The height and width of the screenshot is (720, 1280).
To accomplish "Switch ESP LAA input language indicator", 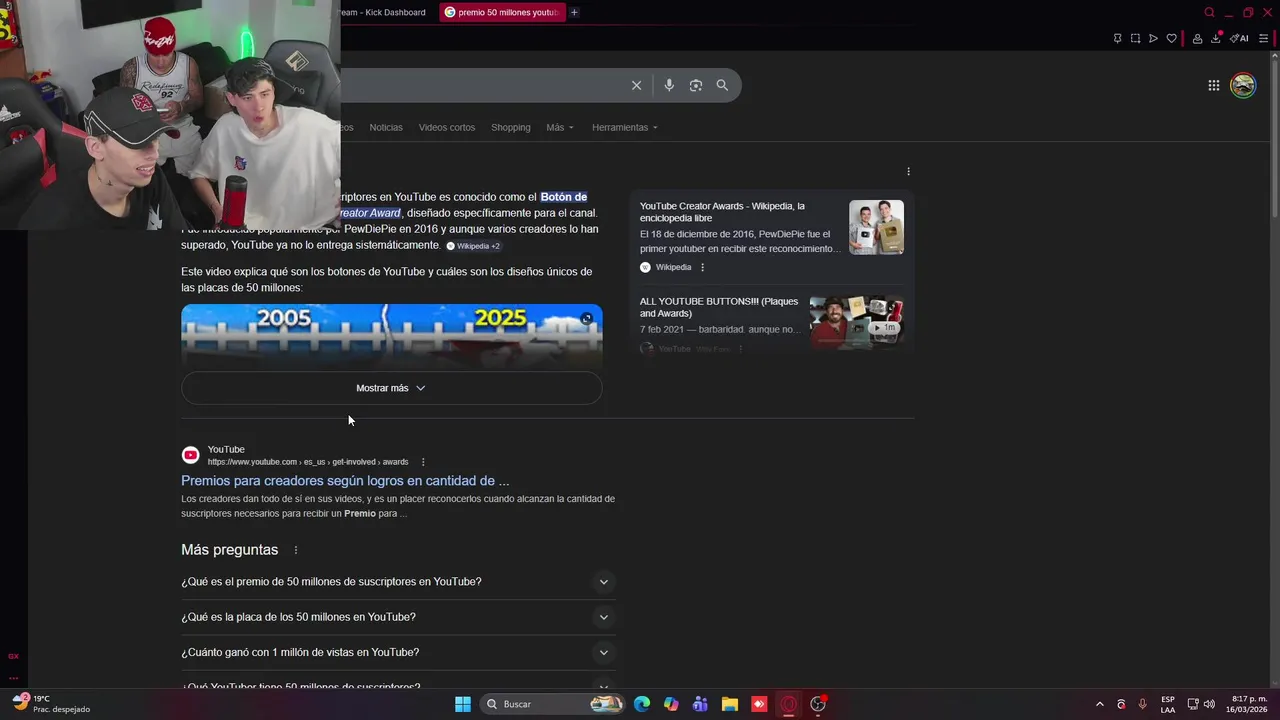I will click(1168, 704).
